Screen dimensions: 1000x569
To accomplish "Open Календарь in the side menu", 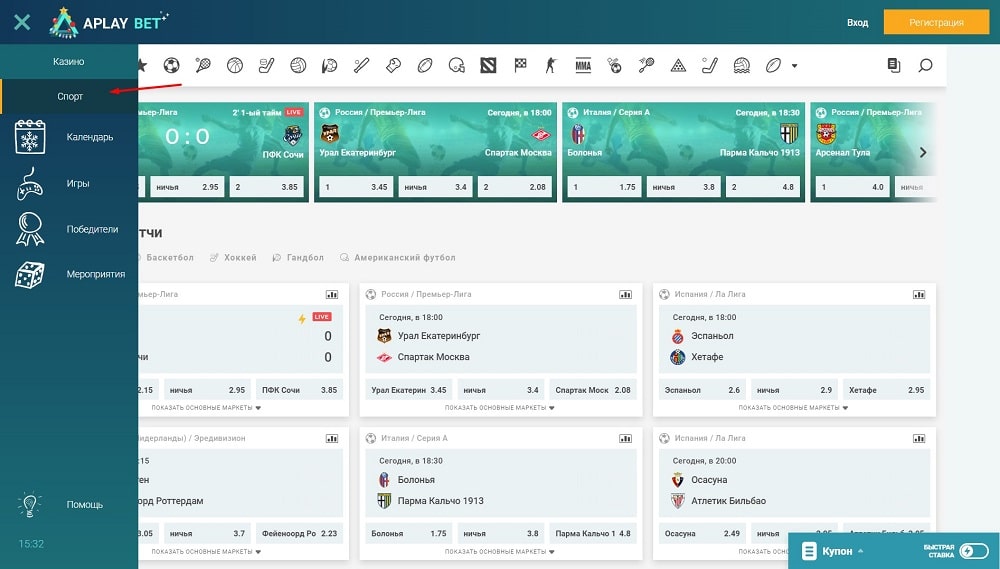I will click(69, 137).
